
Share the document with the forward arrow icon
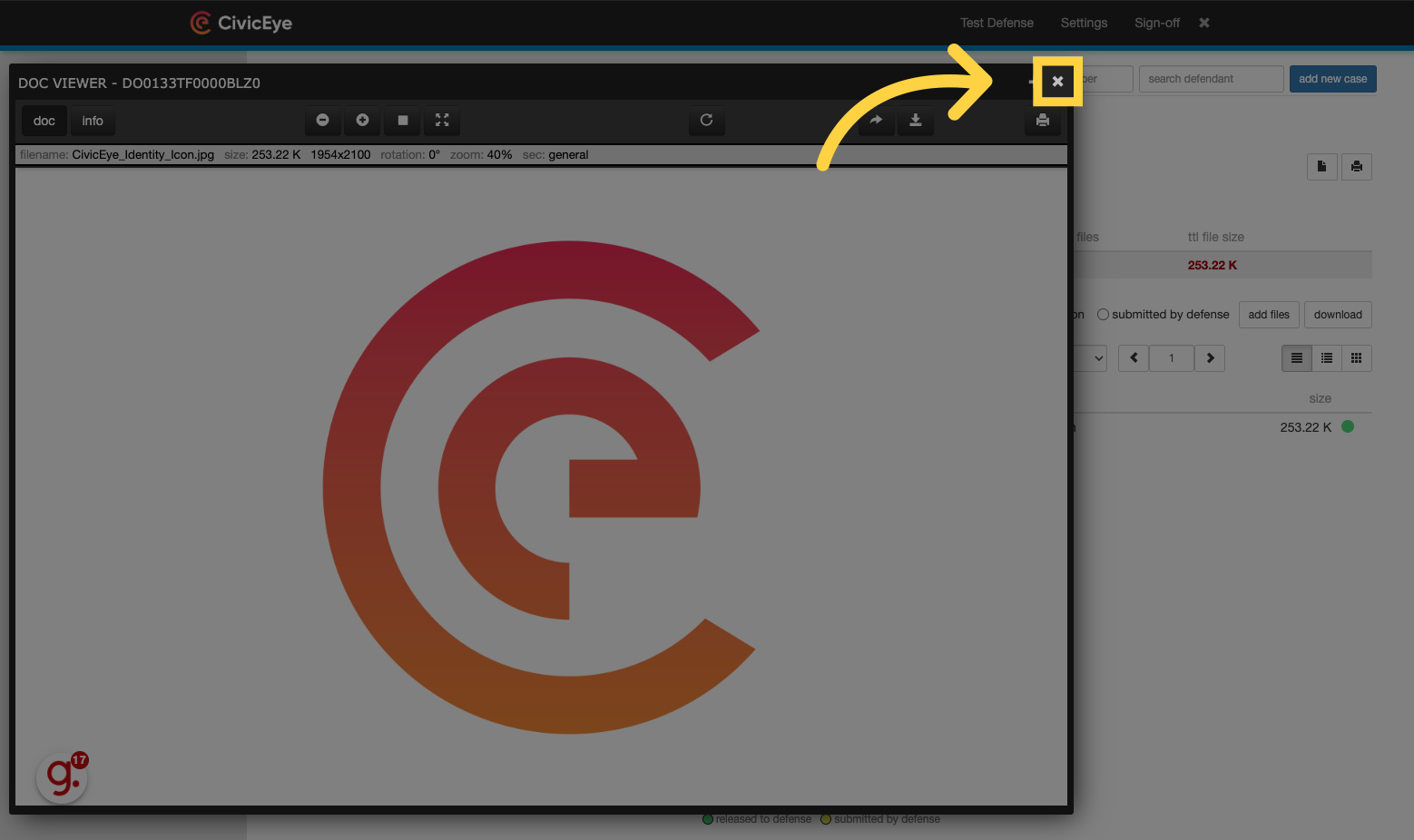coord(876,120)
